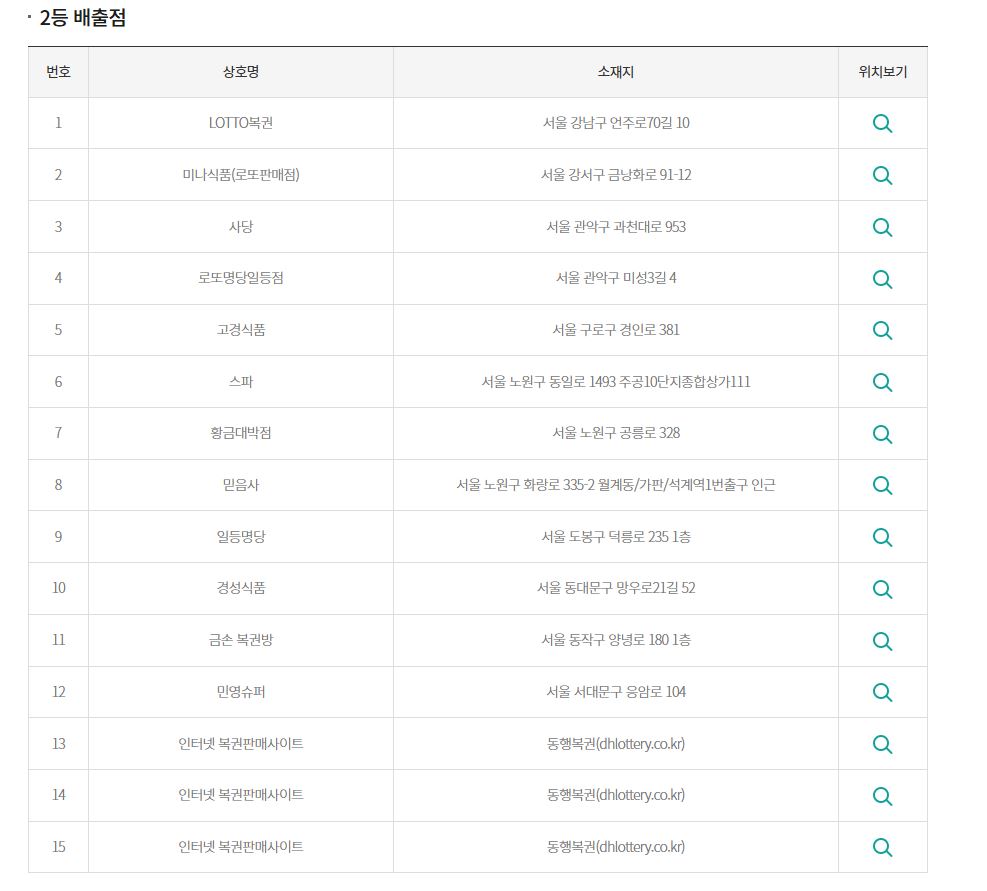Select store name 고경식품
The height and width of the screenshot is (891, 987).
[x=241, y=329]
